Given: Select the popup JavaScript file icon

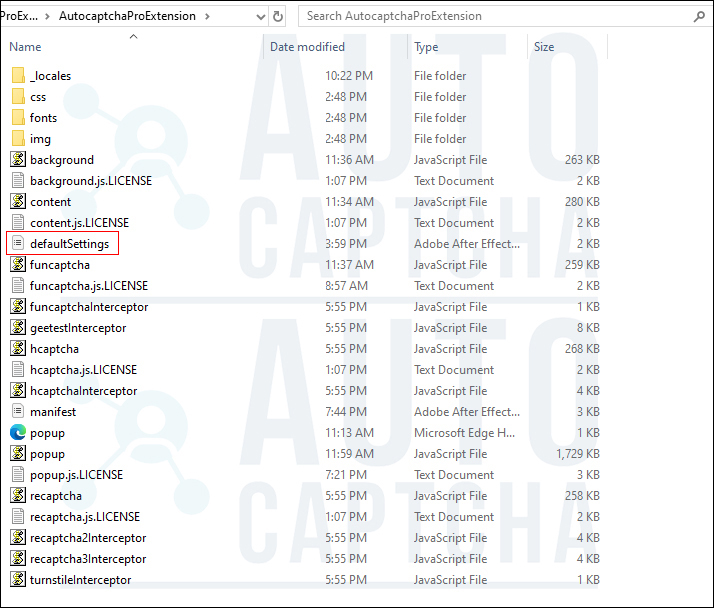Looking at the screenshot, I should click(x=18, y=453).
